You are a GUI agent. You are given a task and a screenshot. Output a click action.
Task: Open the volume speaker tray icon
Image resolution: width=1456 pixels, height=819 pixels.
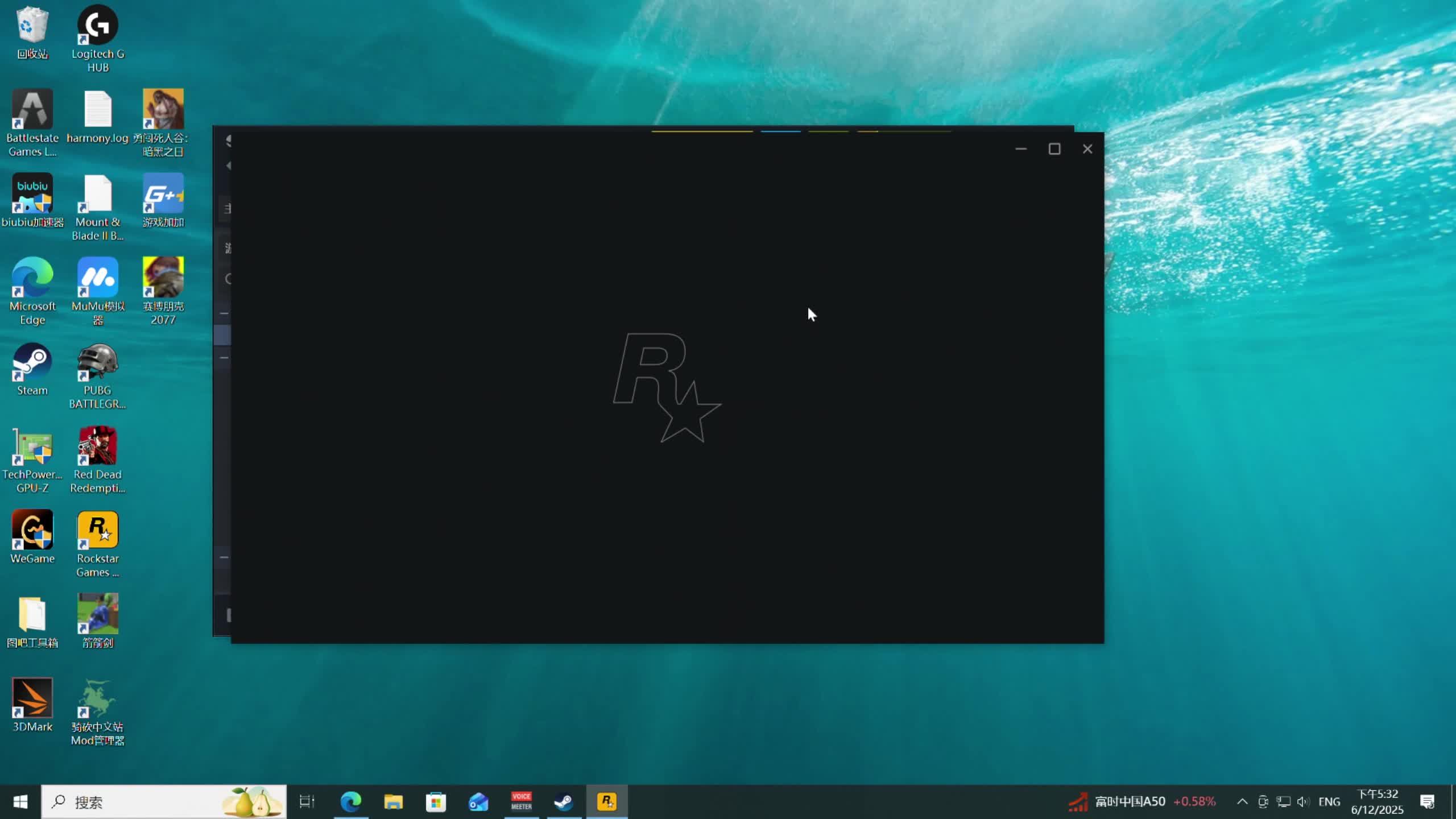pyautogui.click(x=1303, y=802)
